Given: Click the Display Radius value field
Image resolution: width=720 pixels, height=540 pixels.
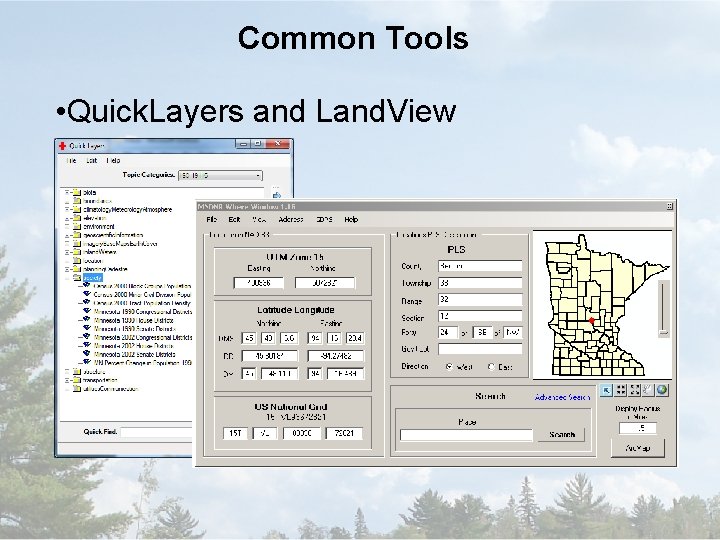Looking at the screenshot, I should (637, 428).
